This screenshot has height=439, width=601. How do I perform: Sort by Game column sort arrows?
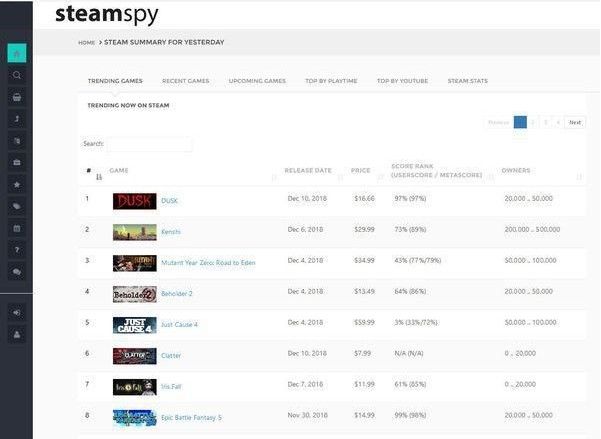click(x=274, y=177)
